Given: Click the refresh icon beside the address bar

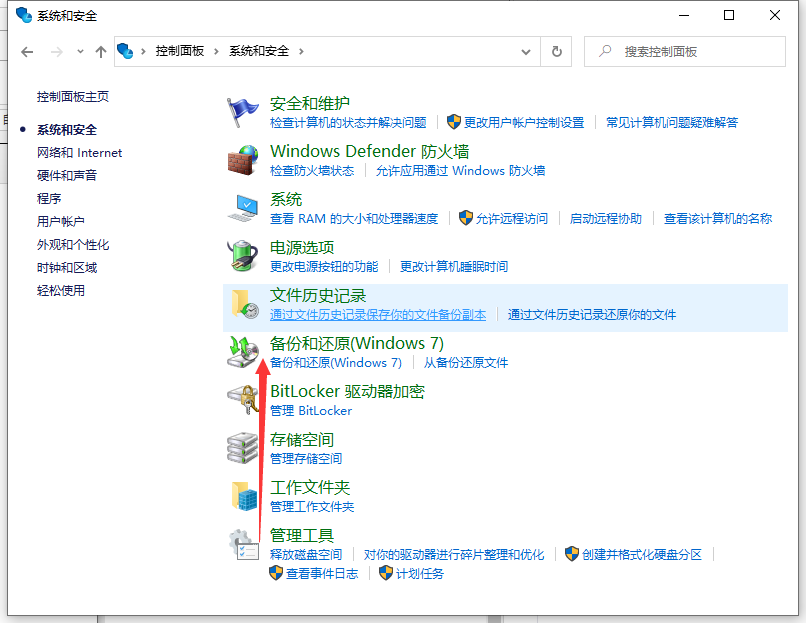Looking at the screenshot, I should tap(556, 52).
